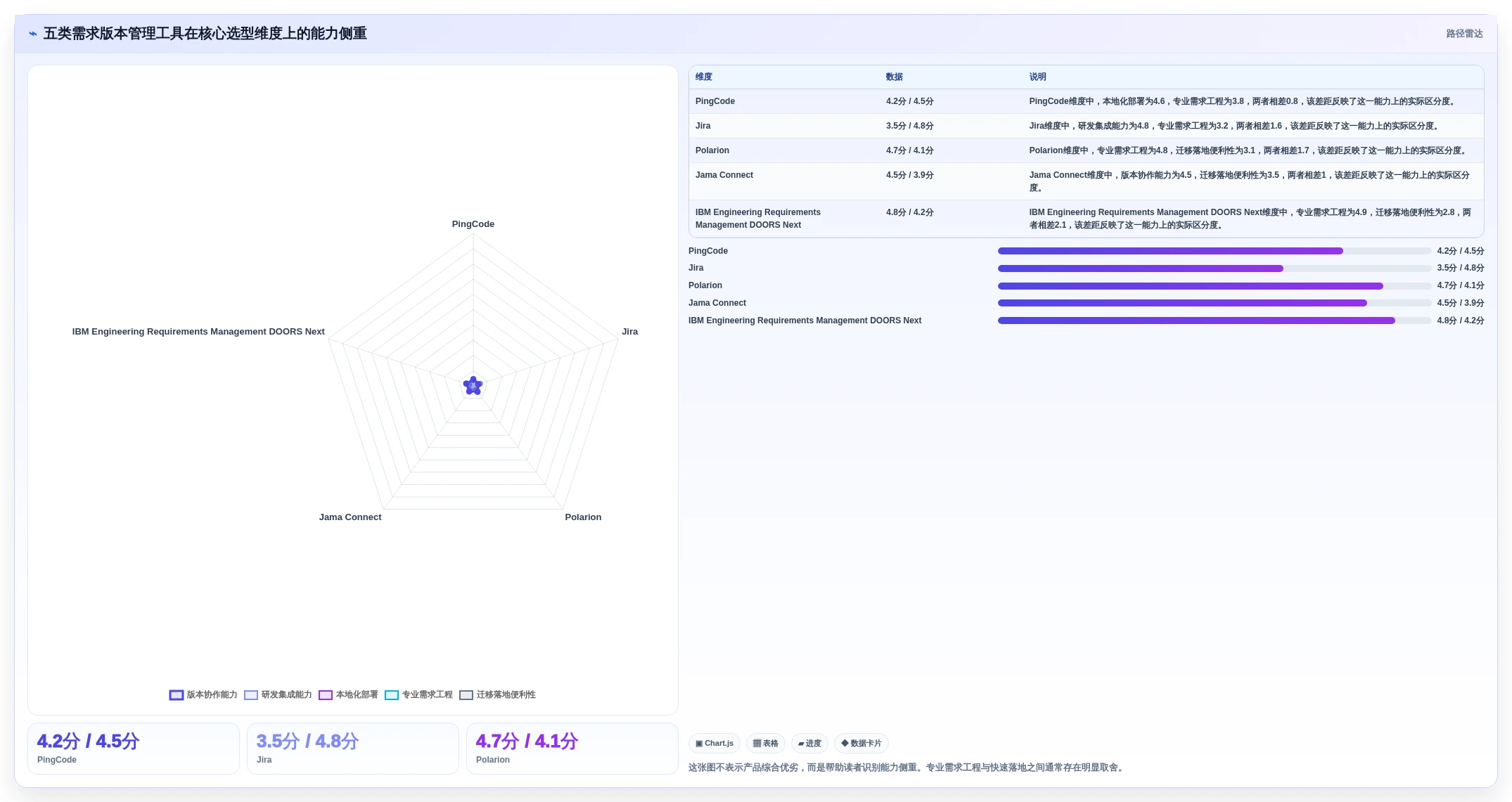Click the 维度 column header
1512x802 pixels.
coord(704,77)
